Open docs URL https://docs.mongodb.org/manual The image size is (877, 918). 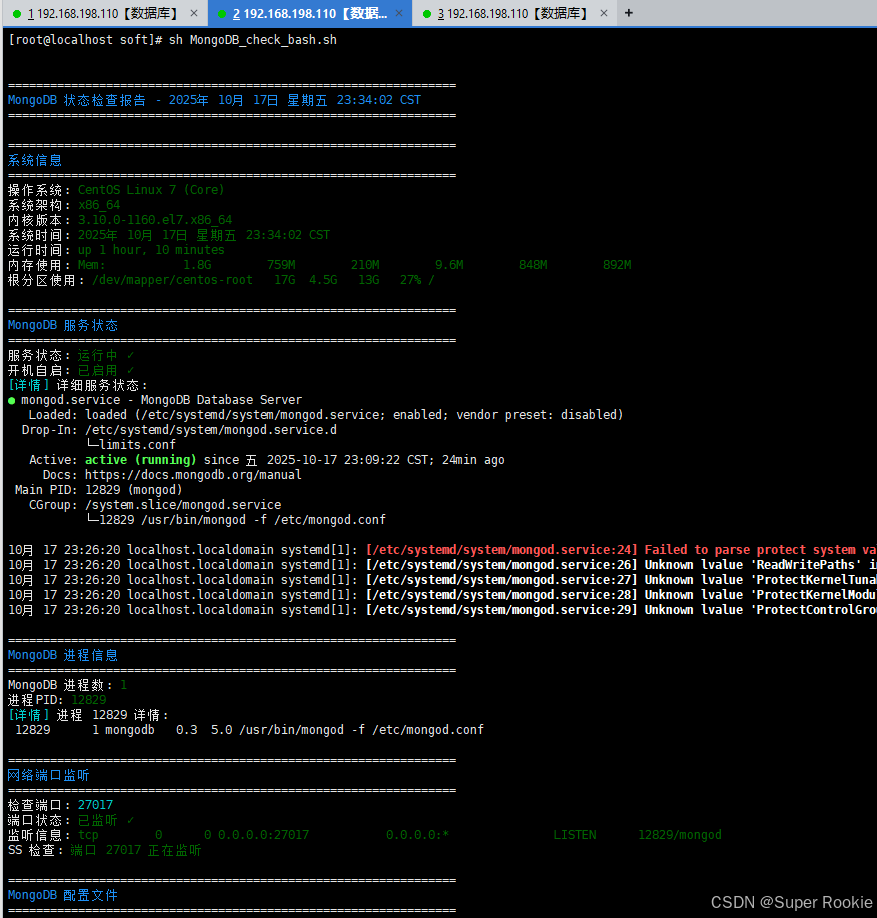click(193, 475)
